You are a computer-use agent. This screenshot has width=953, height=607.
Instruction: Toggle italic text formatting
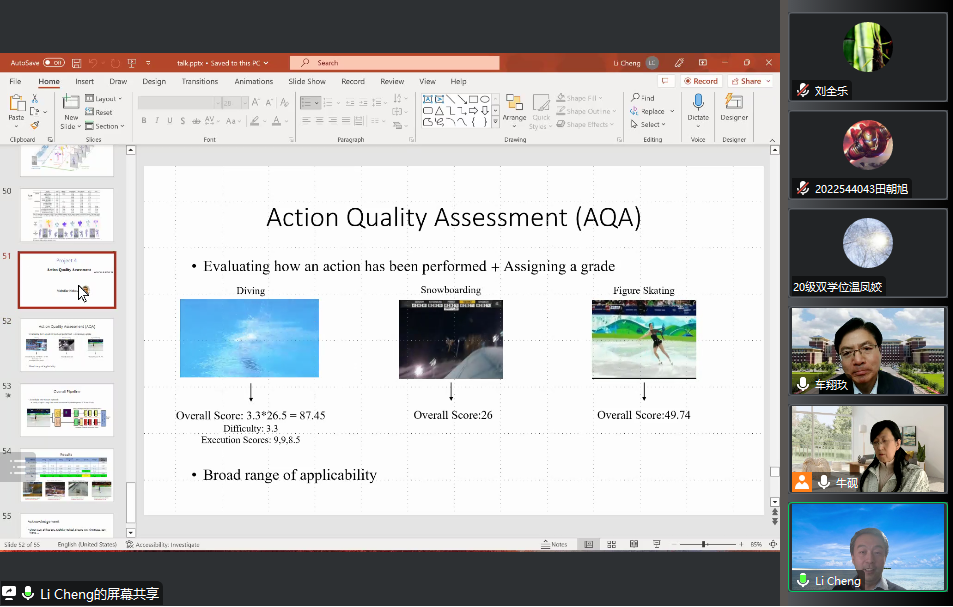click(x=157, y=121)
